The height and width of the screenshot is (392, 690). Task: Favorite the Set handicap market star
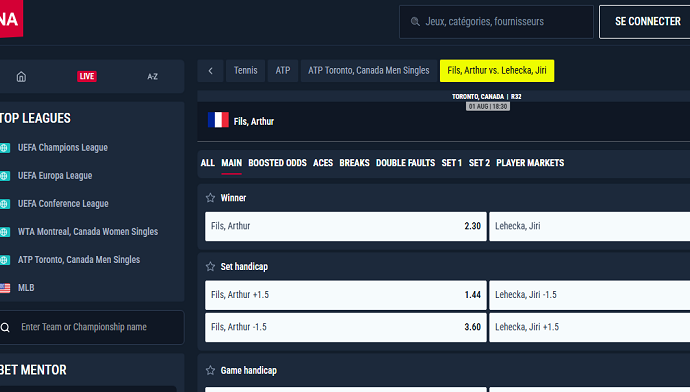pos(210,267)
